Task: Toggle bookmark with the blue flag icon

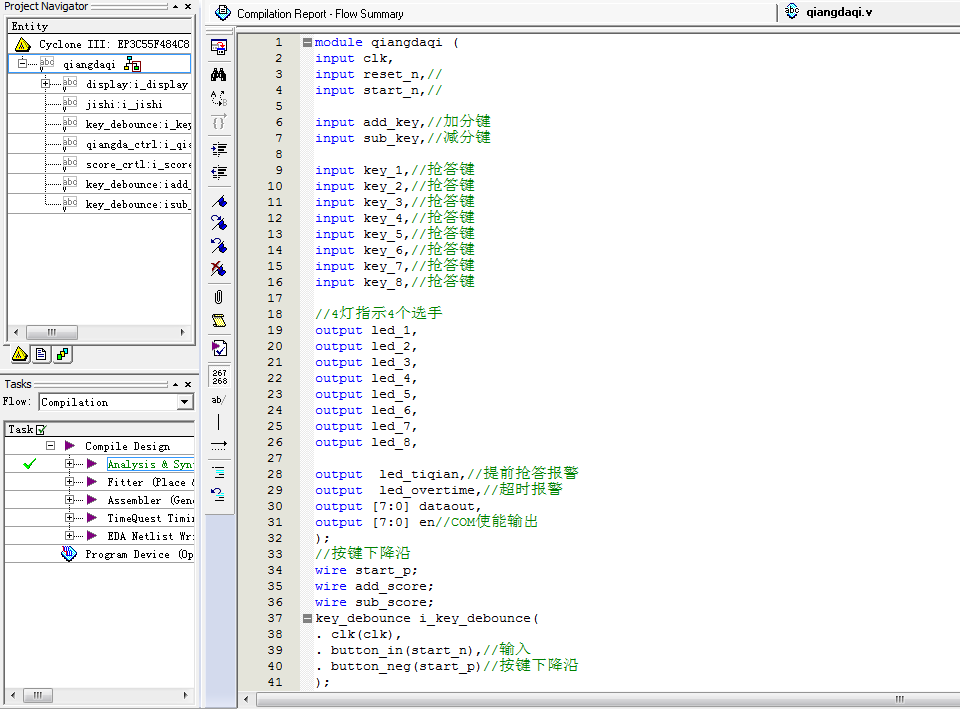Action: (218, 202)
